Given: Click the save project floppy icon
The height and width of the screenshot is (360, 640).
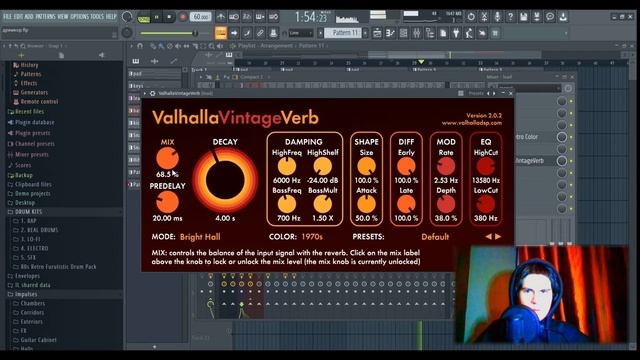Looking at the screenshot, I should (524, 17).
